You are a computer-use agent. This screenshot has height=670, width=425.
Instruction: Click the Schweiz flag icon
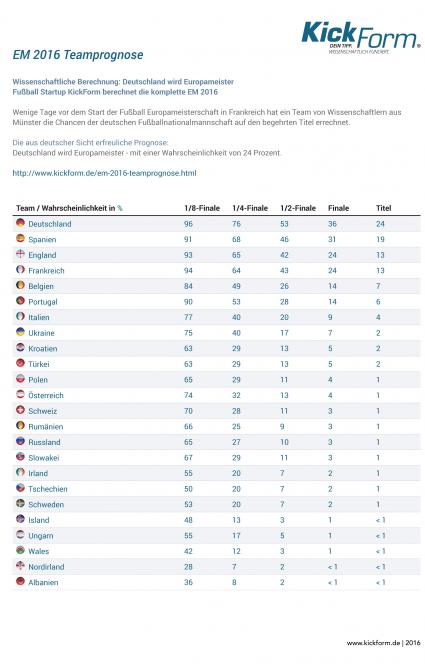[20, 410]
